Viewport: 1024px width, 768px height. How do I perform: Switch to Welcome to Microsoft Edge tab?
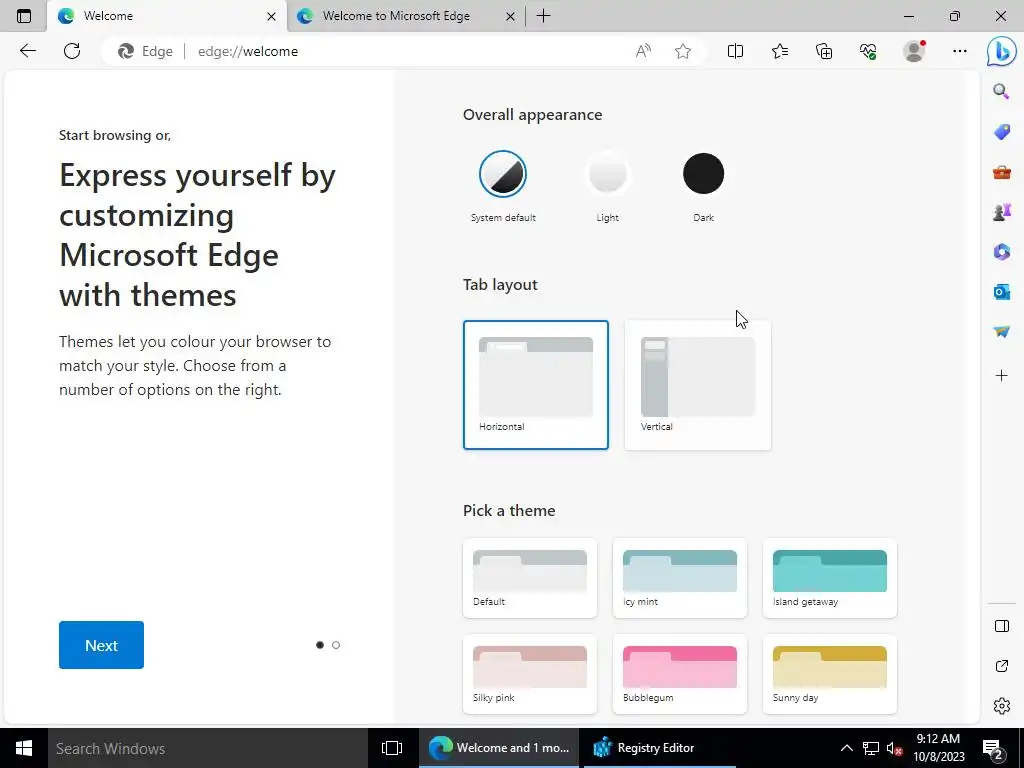coord(406,16)
